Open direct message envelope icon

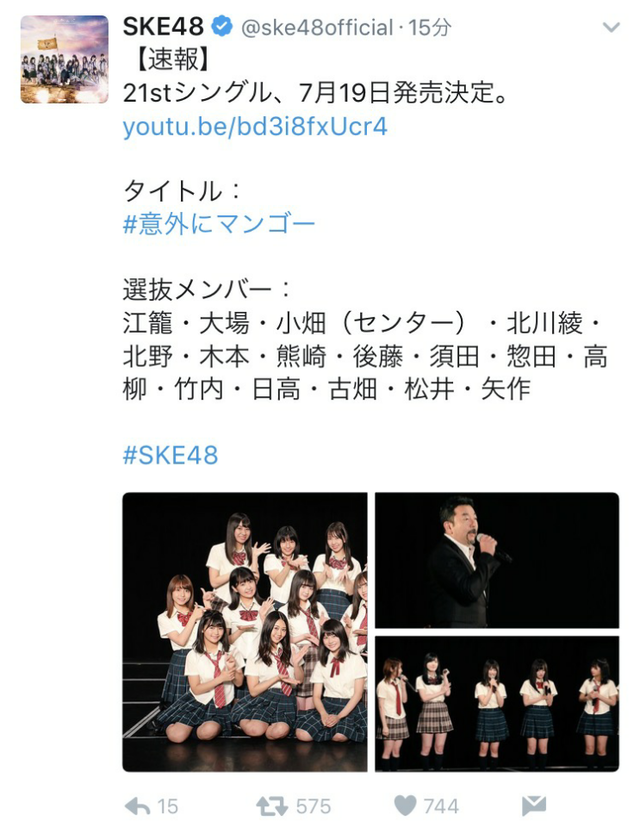click(x=533, y=806)
